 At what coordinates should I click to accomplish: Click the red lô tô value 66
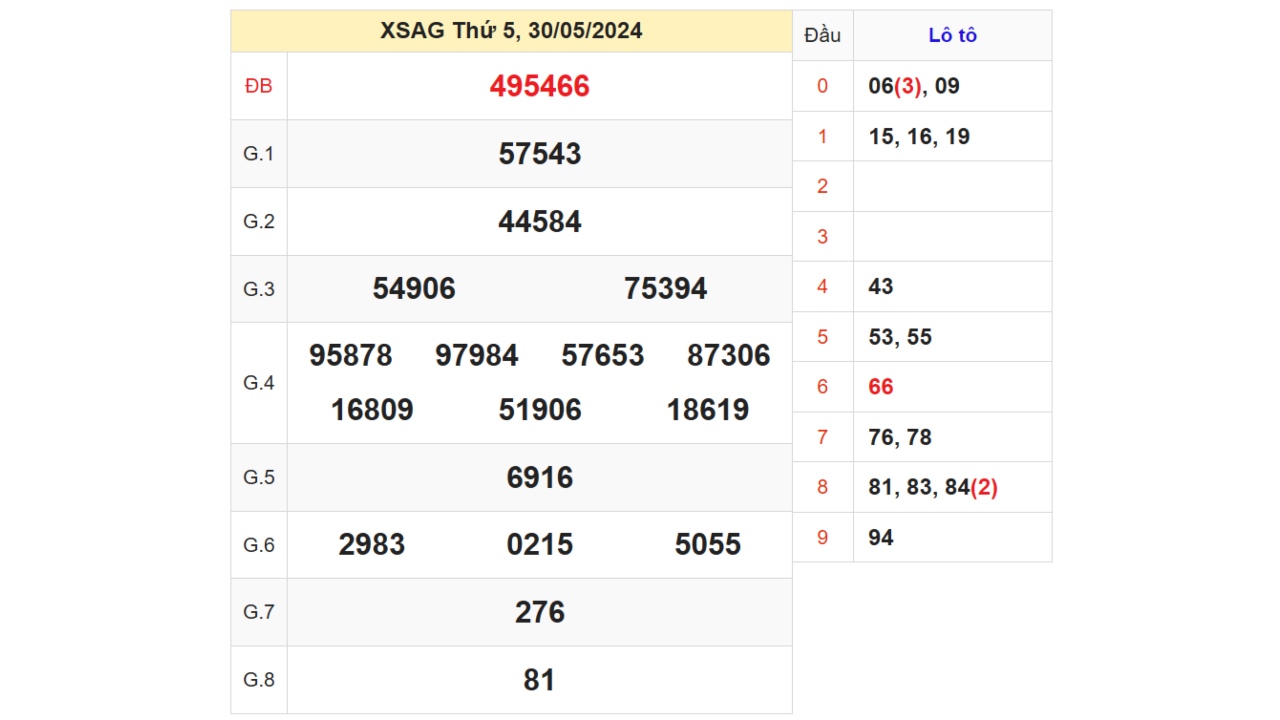(881, 387)
